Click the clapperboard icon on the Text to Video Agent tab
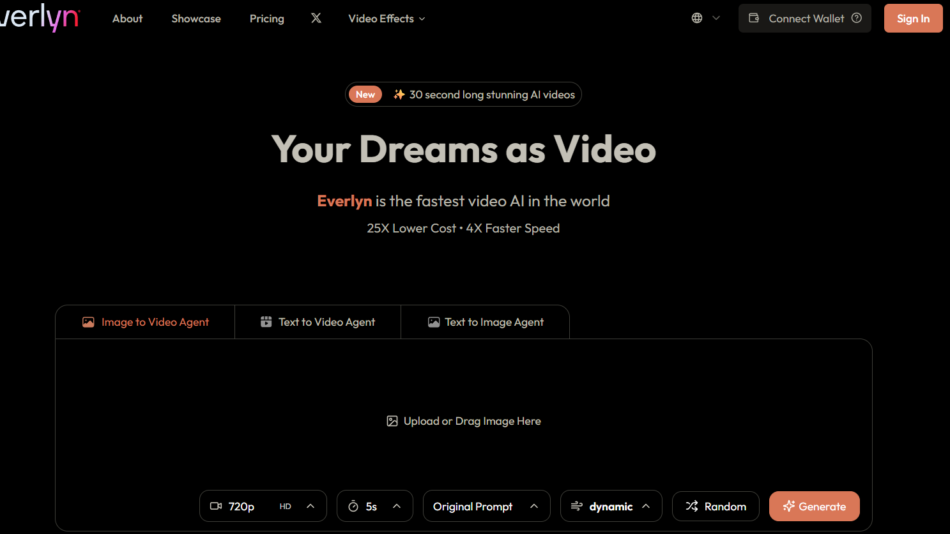The width and height of the screenshot is (950, 534). tap(266, 322)
